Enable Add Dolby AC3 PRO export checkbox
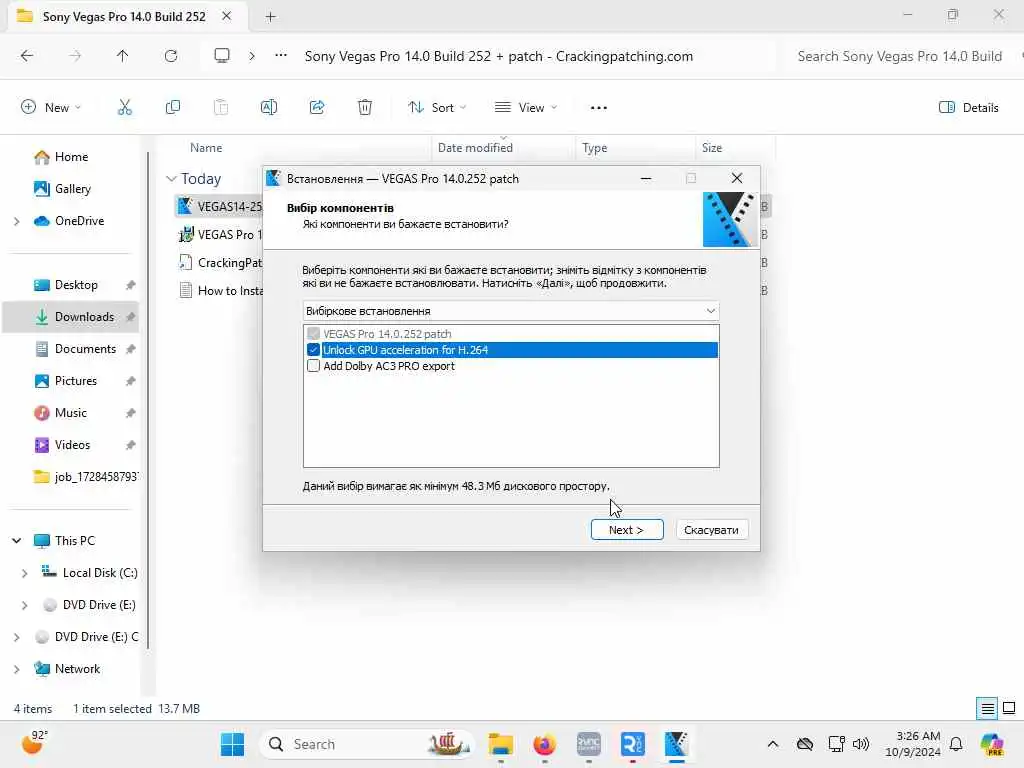The height and width of the screenshot is (768, 1024). (x=313, y=366)
